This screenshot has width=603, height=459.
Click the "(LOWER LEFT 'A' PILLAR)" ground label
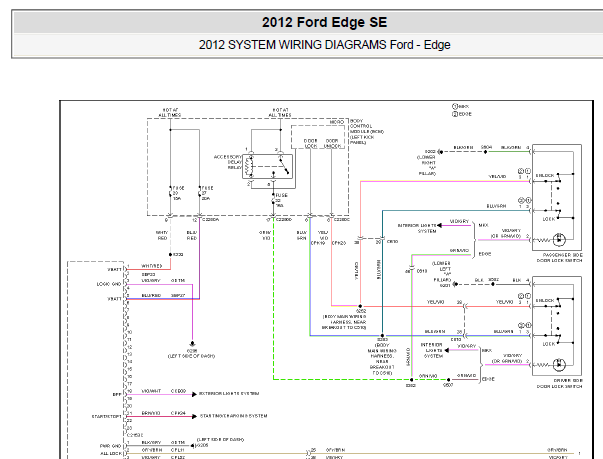tap(441, 271)
